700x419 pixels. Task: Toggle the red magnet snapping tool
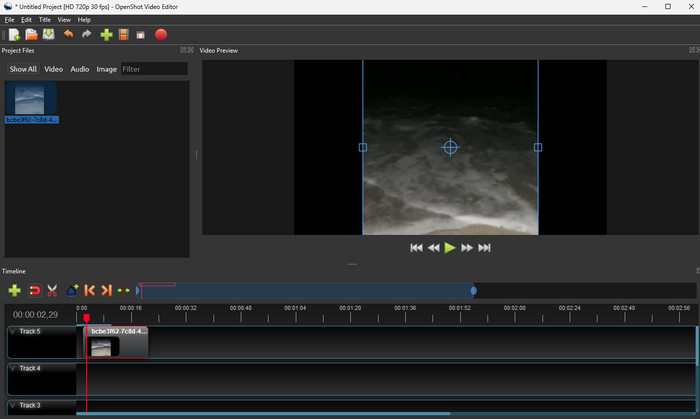[34, 290]
